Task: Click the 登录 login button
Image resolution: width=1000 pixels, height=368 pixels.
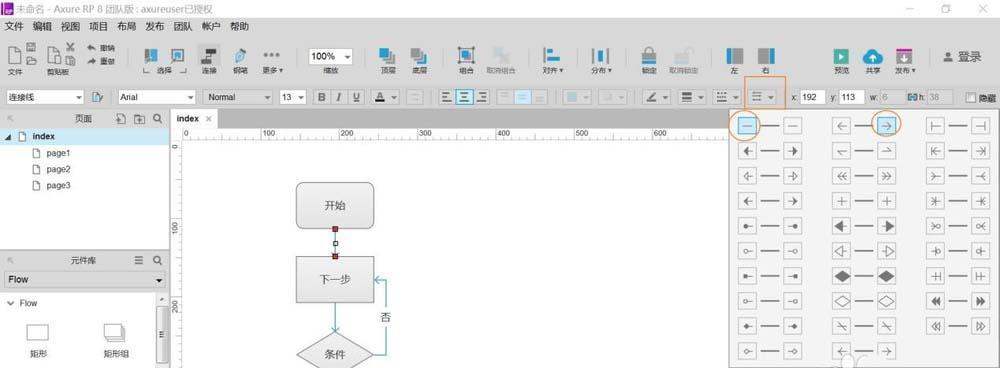Action: tap(962, 57)
